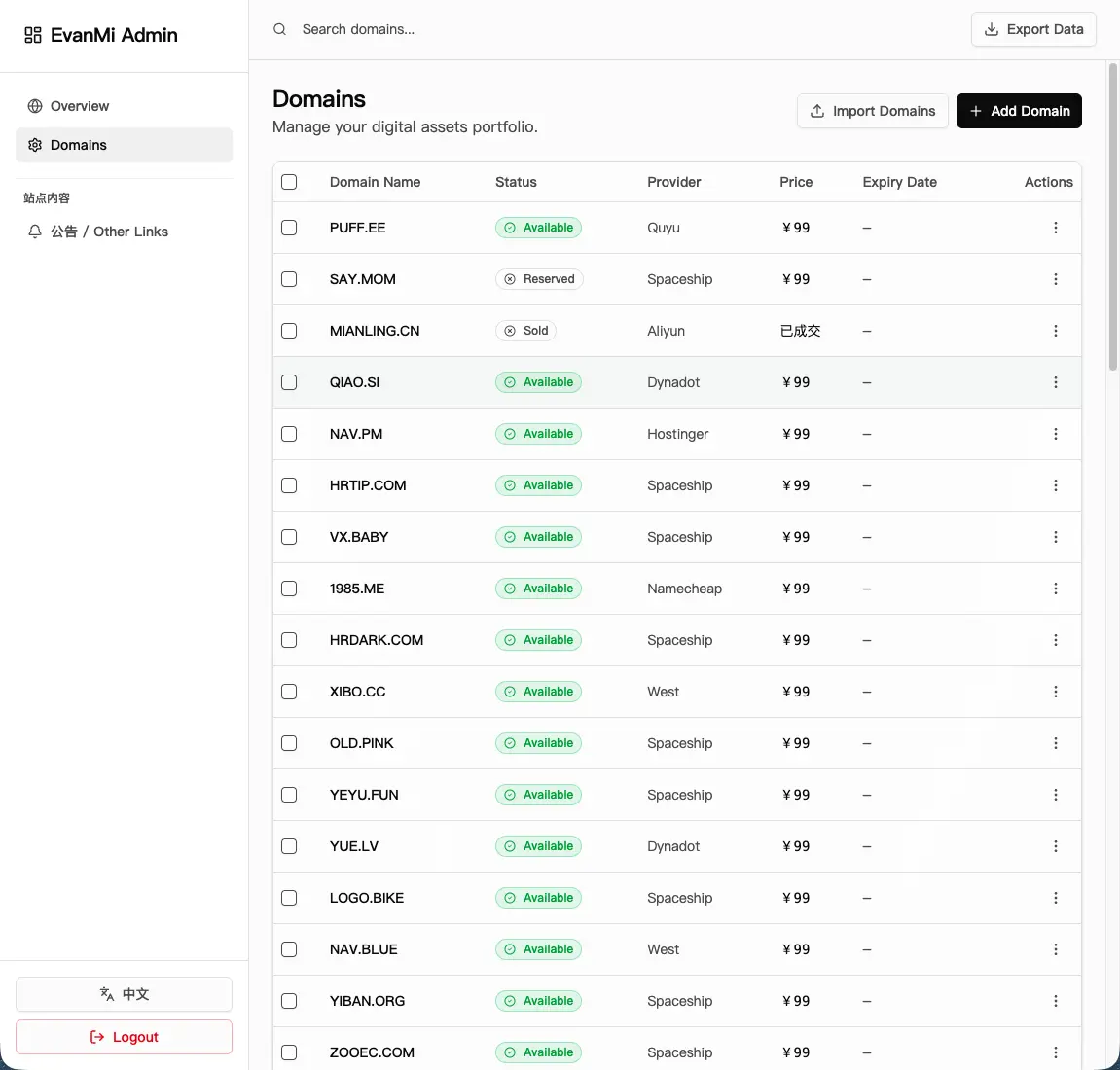Click the bell icon beside Other Links
1120x1070 pixels.
pos(35,232)
